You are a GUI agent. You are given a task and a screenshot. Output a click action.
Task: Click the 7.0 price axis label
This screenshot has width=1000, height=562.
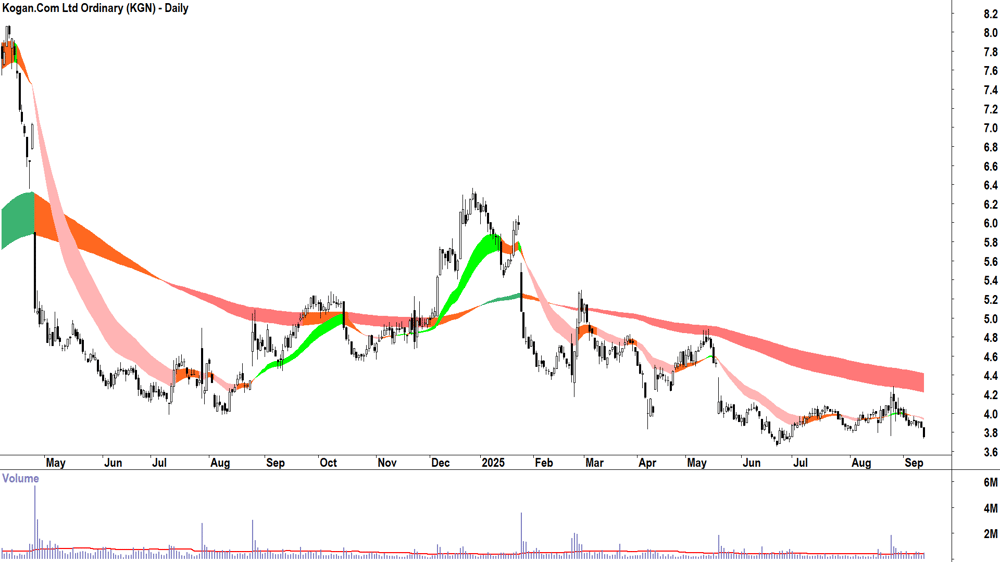[x=990, y=128]
